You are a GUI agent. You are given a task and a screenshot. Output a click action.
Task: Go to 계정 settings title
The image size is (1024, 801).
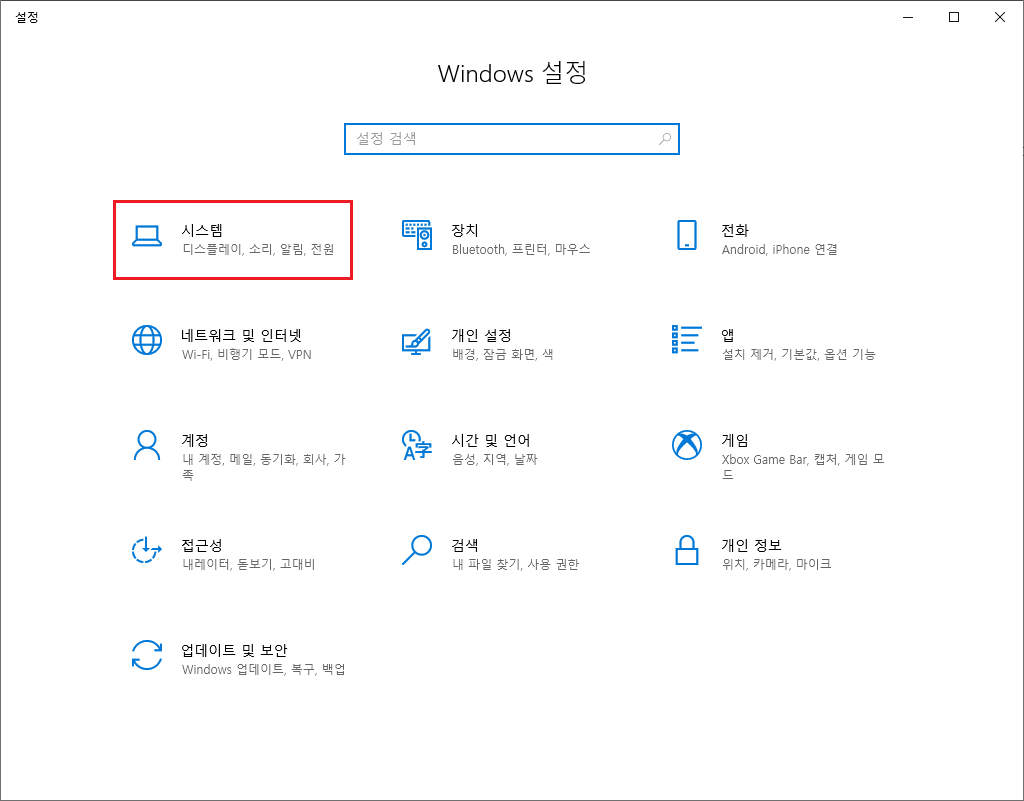pos(195,441)
